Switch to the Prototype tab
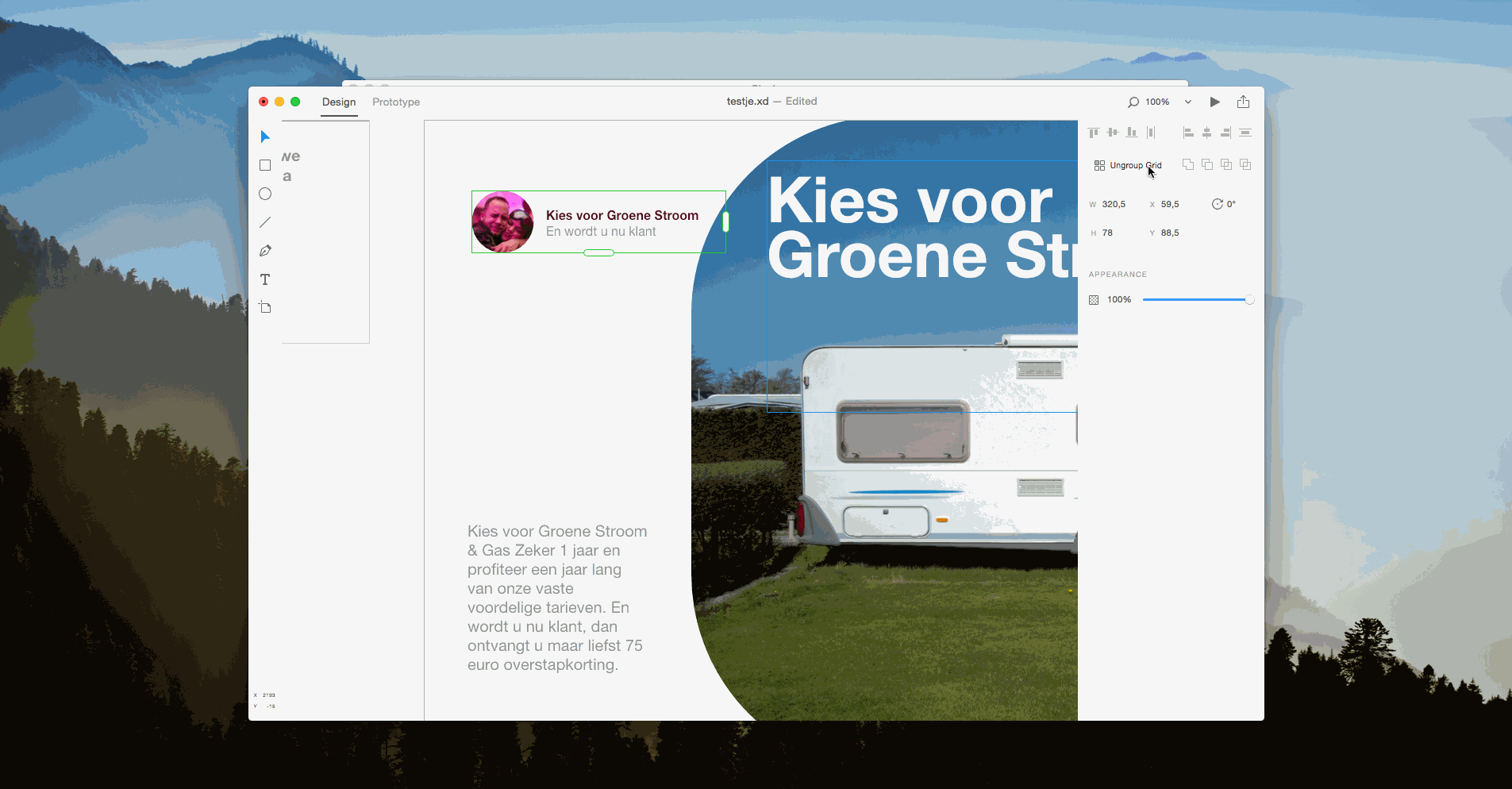1512x789 pixels. point(396,102)
